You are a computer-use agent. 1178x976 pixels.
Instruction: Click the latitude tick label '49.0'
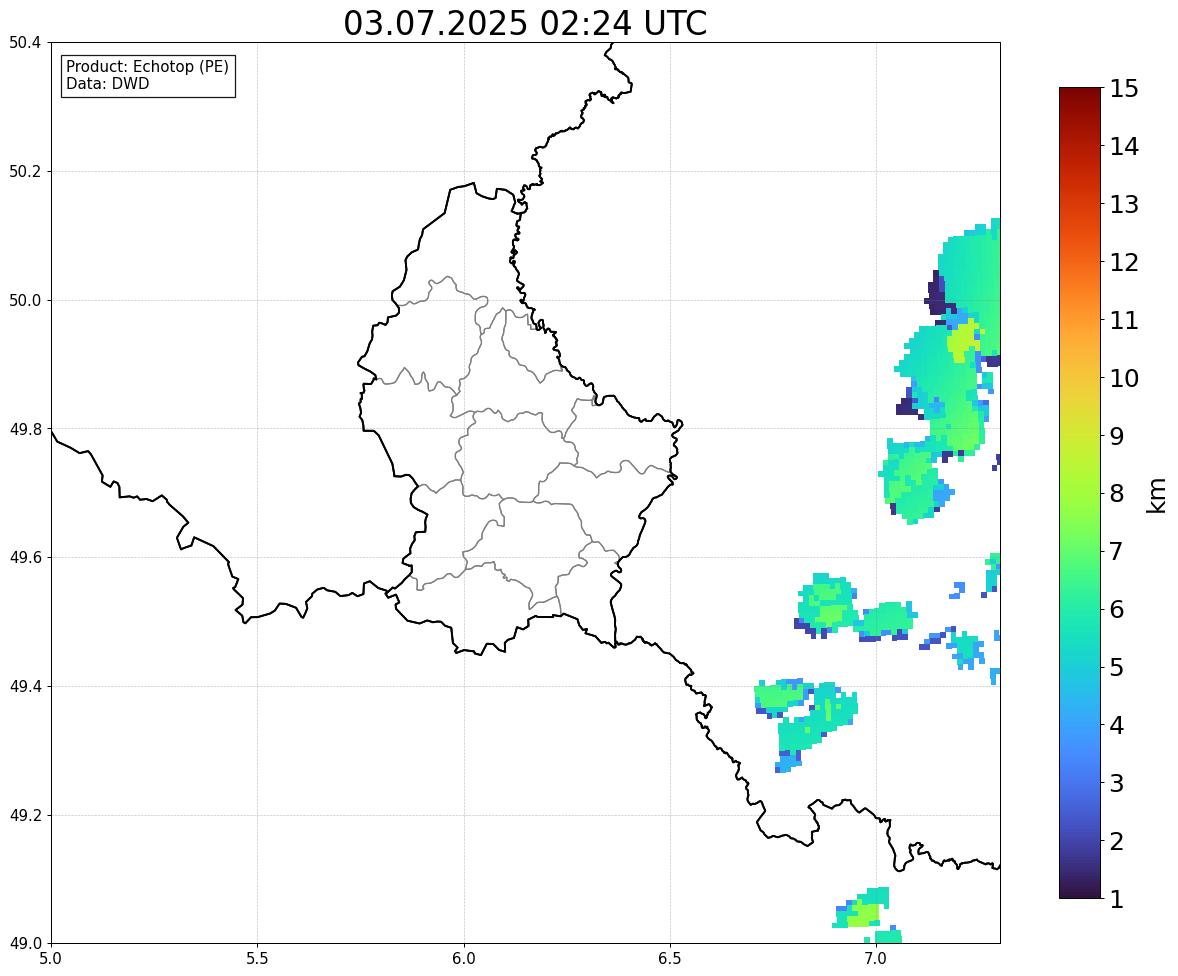click(25, 944)
